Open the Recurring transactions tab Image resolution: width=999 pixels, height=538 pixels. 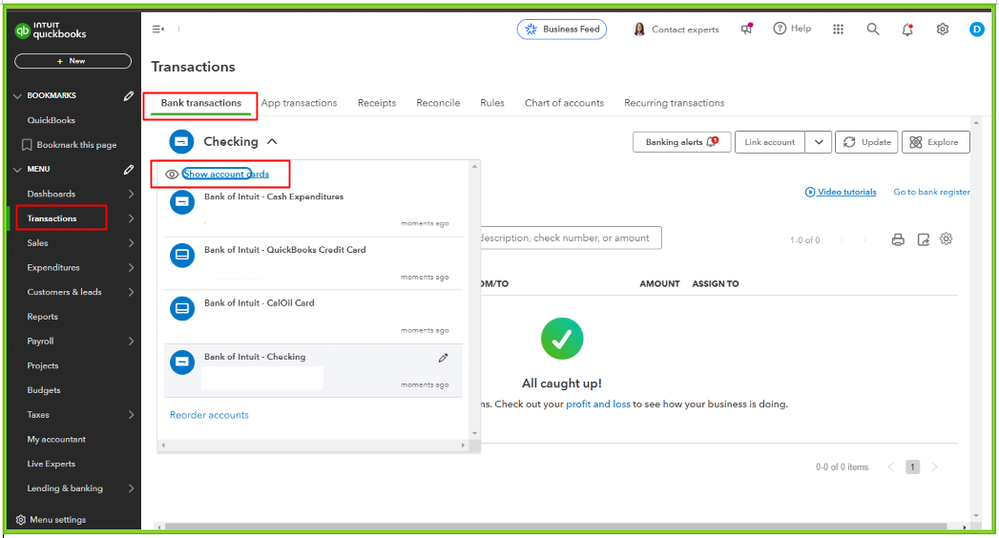pyautogui.click(x=674, y=103)
